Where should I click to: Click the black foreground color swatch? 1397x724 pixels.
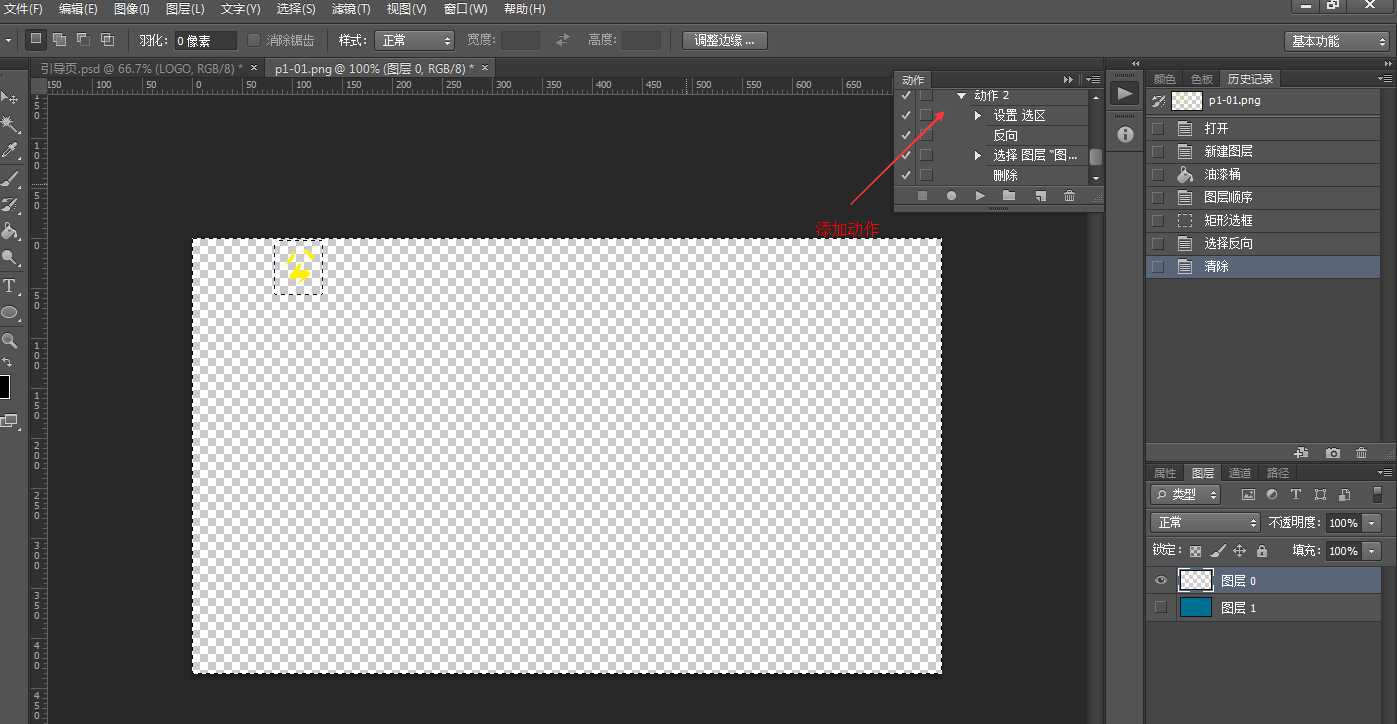click(4, 387)
